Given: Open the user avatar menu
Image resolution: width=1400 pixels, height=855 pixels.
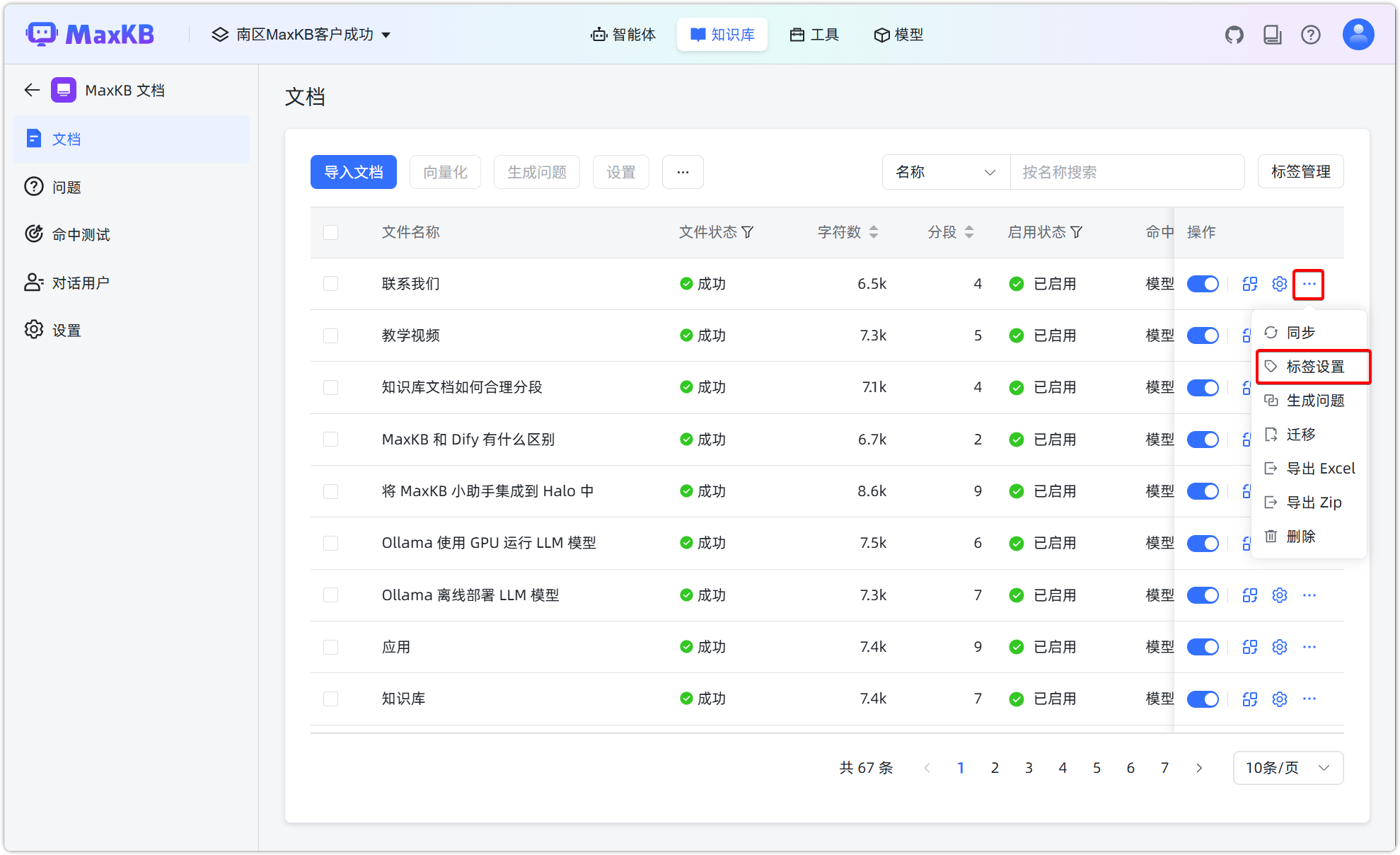Looking at the screenshot, I should click(1358, 34).
